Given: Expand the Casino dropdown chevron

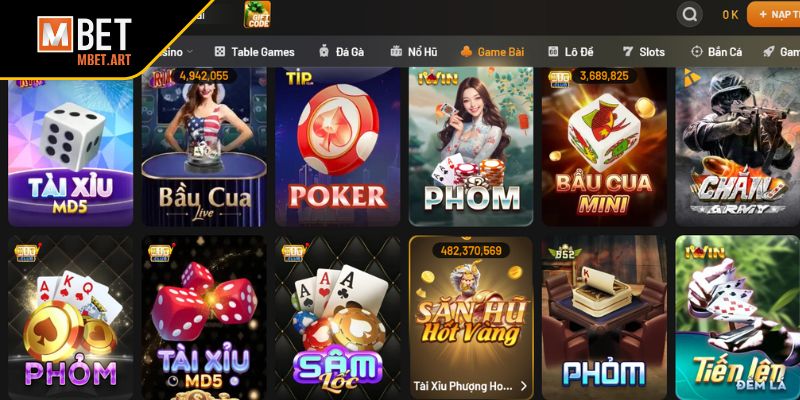Looking at the screenshot, I should 190,52.
